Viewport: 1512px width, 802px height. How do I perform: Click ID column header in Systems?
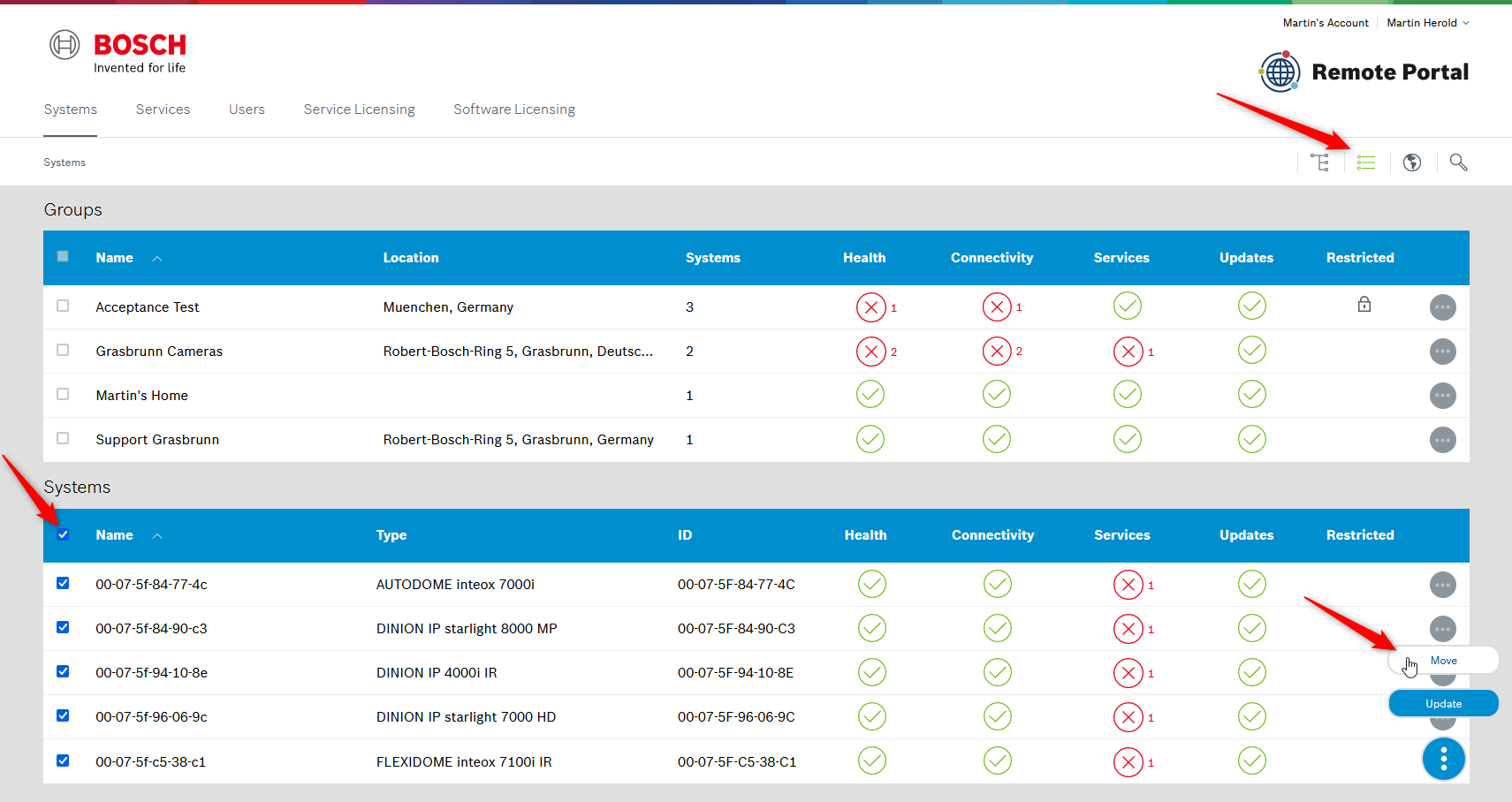click(685, 535)
